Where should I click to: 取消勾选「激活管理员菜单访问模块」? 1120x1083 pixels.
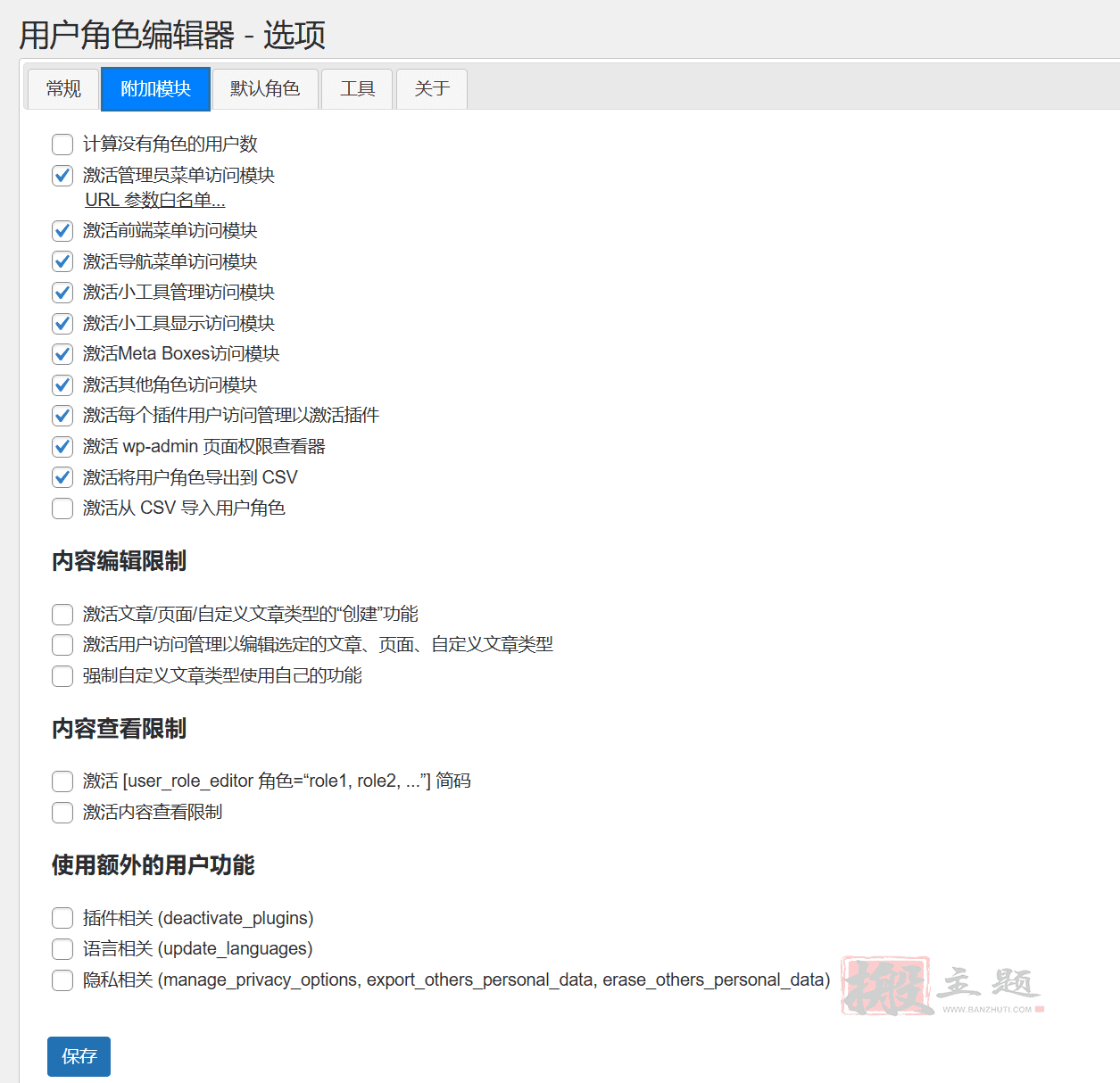(62, 176)
